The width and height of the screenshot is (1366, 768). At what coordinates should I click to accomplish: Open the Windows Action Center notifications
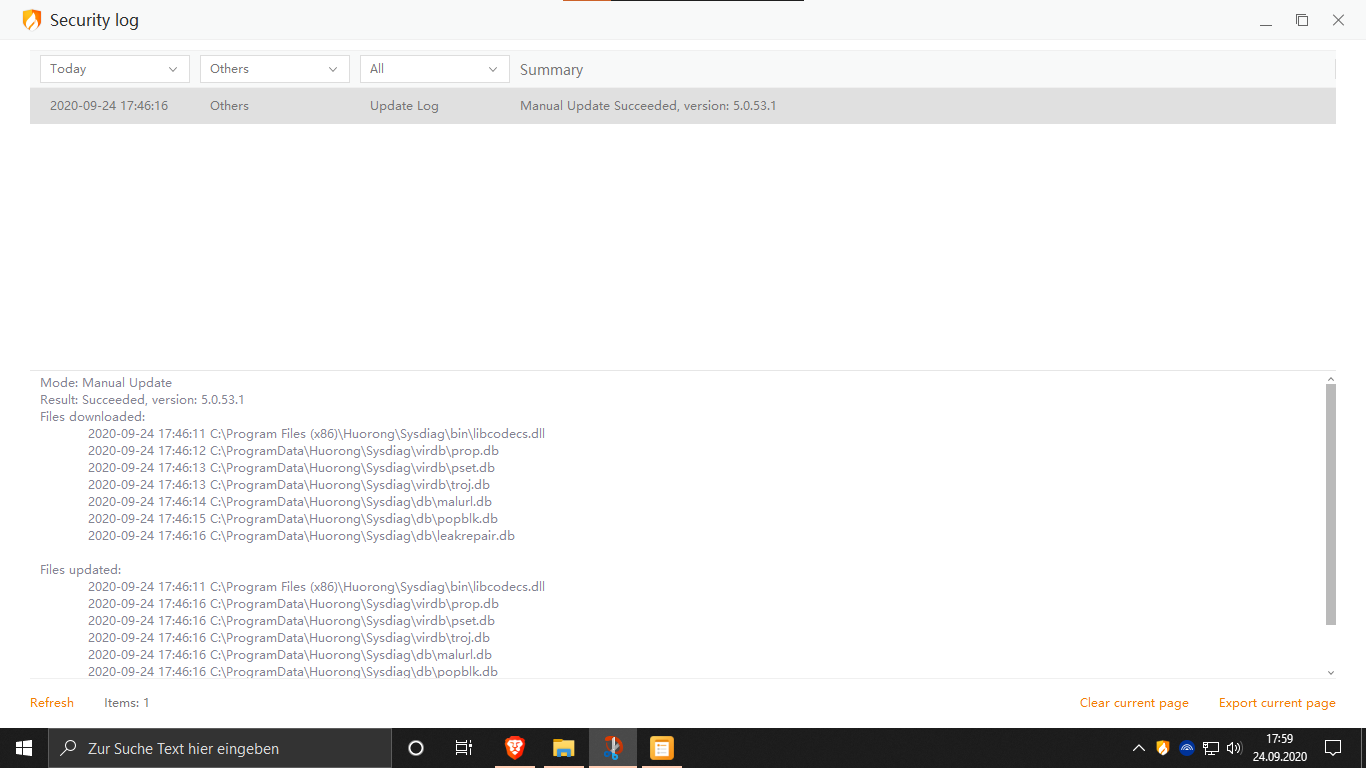pos(1333,748)
